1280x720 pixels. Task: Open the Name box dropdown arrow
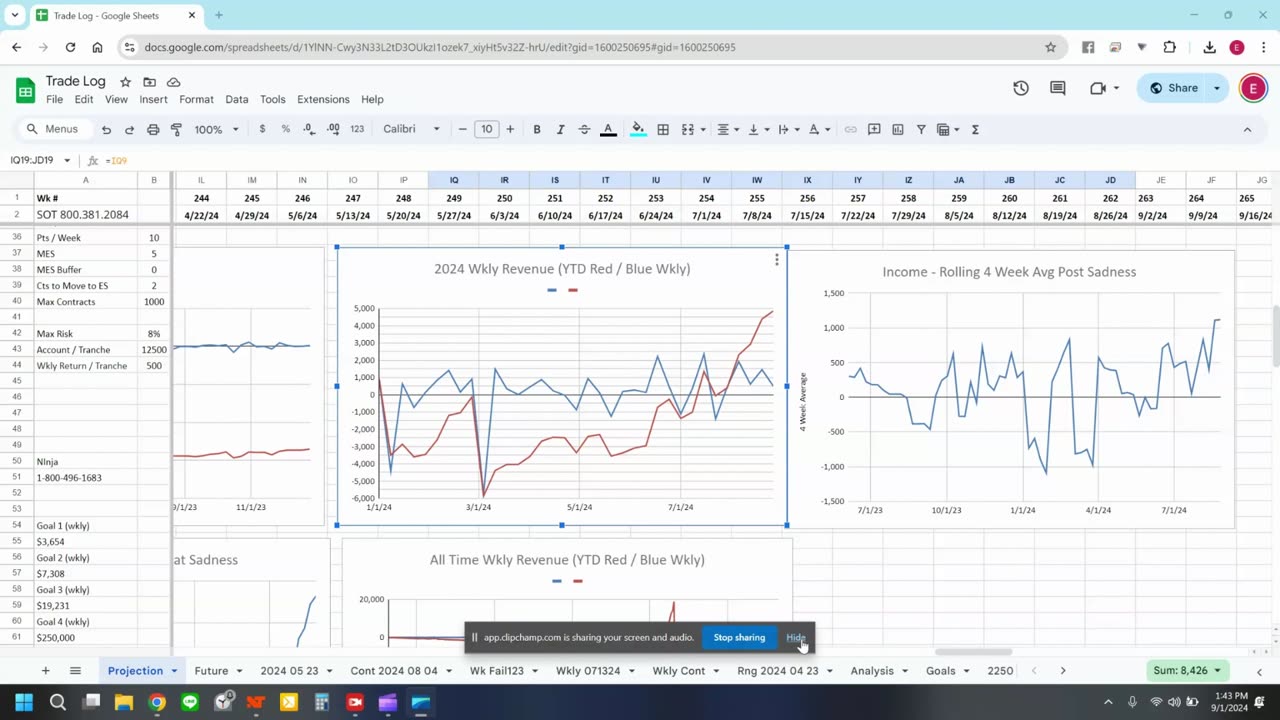click(67, 160)
